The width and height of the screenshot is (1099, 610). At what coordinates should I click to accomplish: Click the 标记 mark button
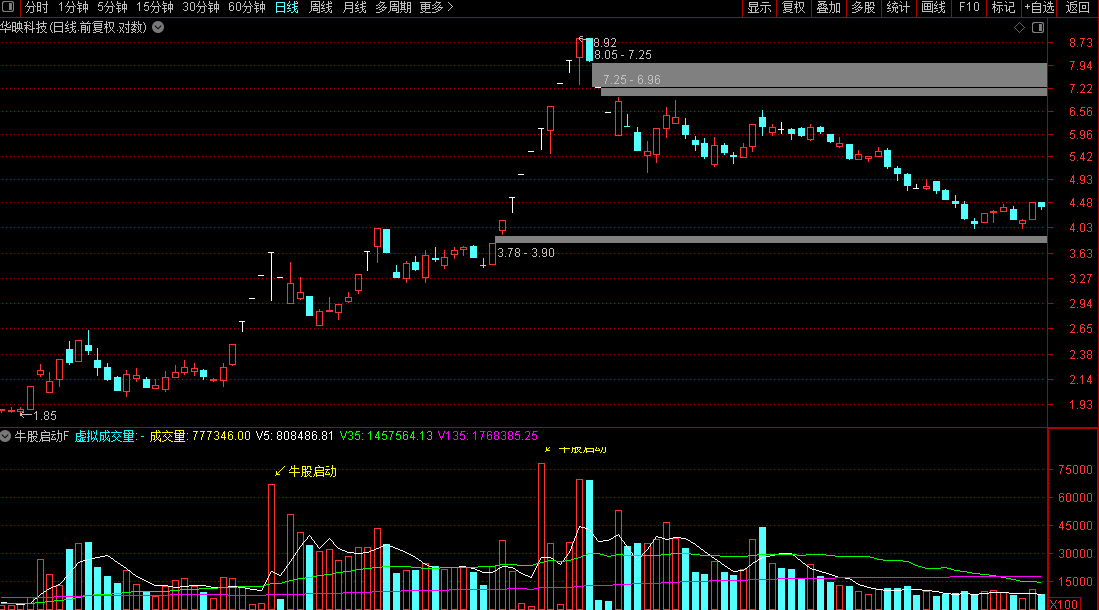1003,8
